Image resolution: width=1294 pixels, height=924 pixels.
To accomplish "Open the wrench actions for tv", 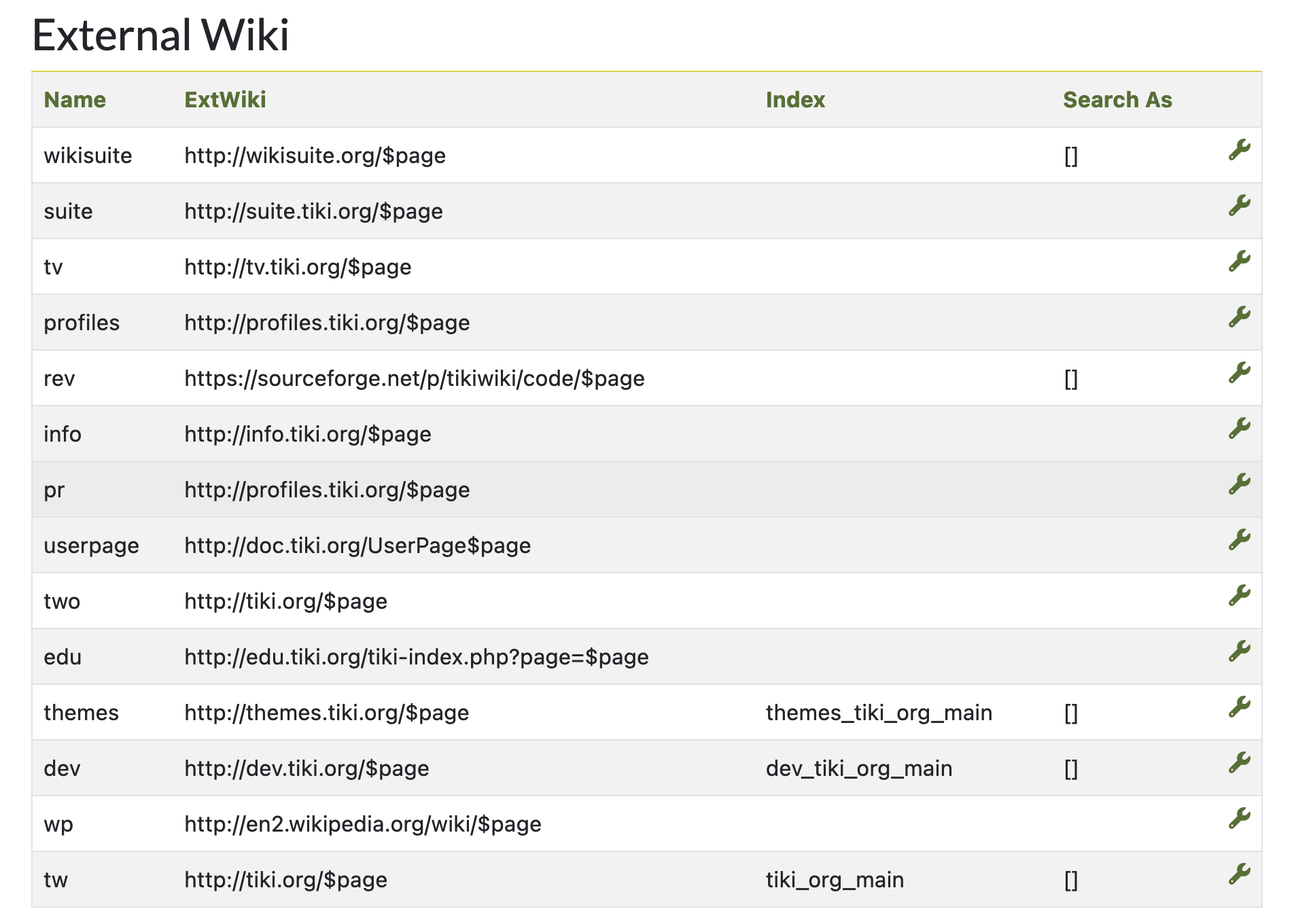I will tap(1240, 261).
